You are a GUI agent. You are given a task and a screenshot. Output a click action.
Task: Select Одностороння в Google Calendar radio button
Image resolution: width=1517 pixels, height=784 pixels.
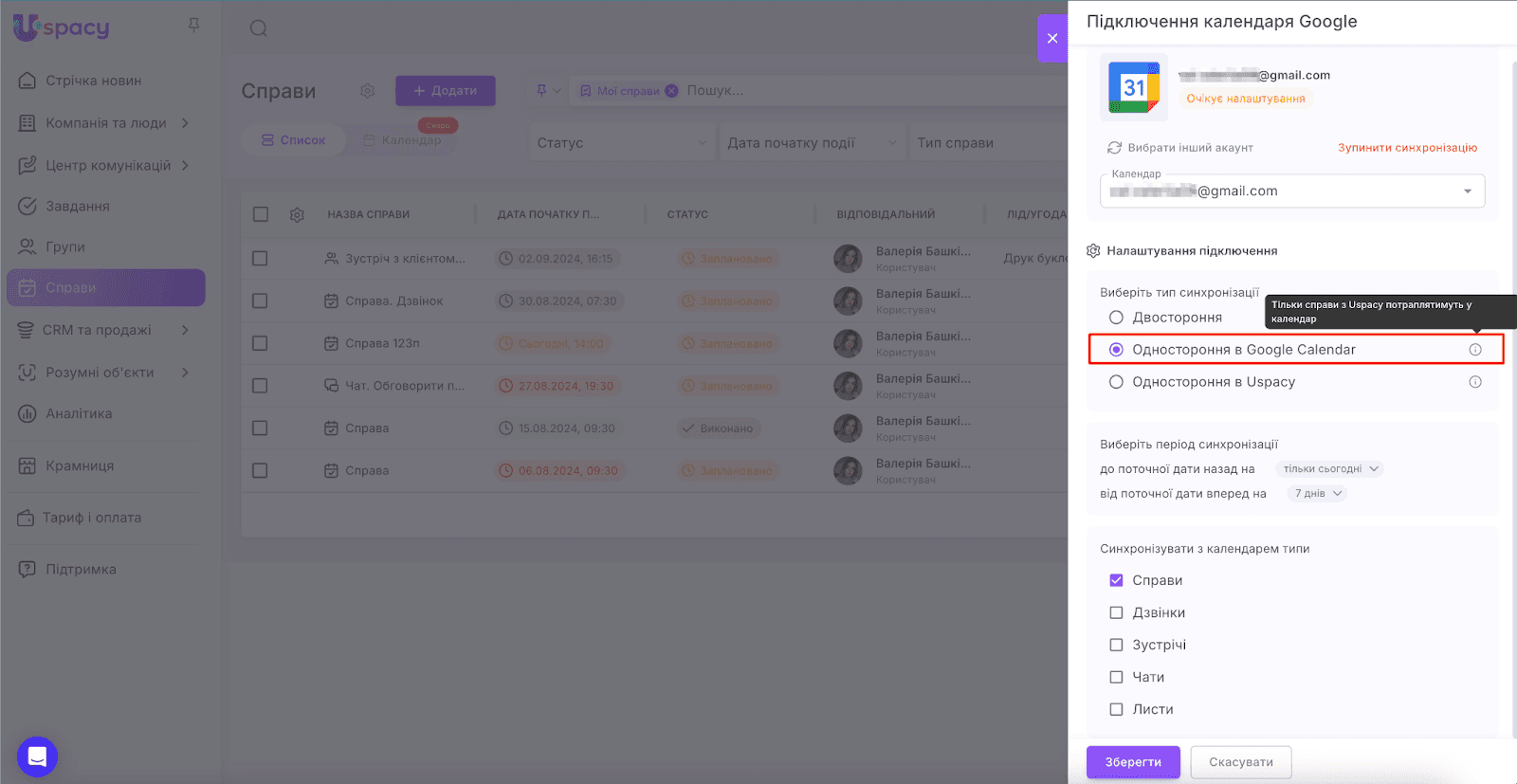coord(1116,350)
